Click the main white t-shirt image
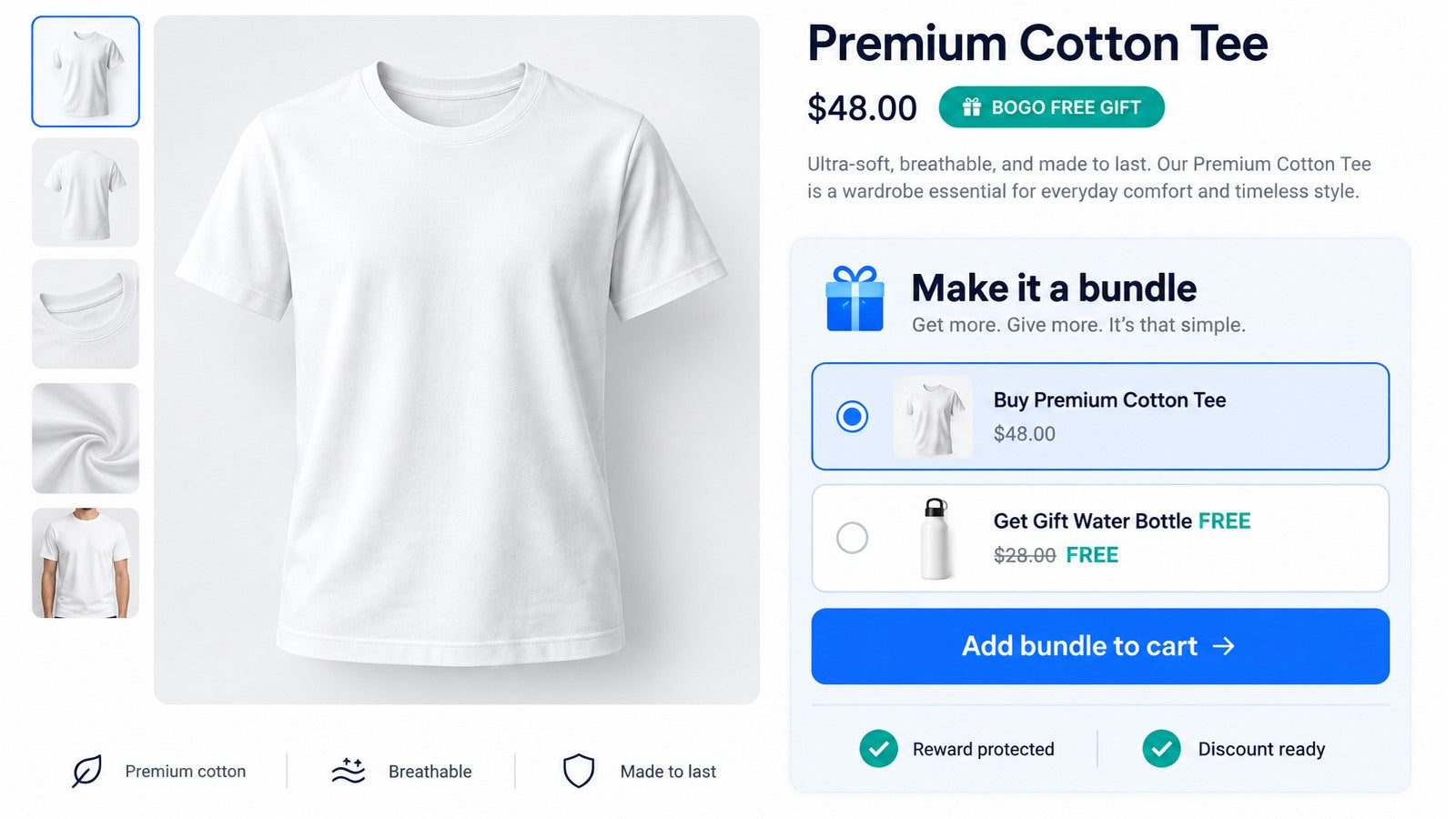Image resolution: width=1456 pixels, height=819 pixels. (x=457, y=359)
